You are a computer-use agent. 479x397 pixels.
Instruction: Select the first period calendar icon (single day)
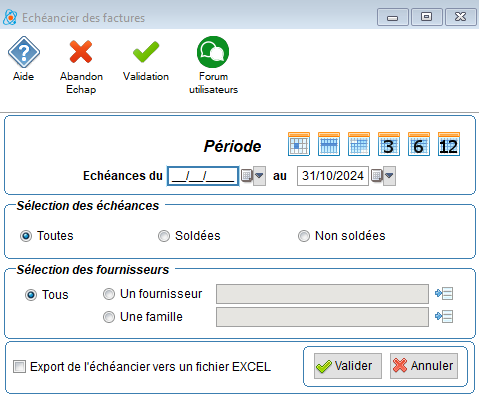[x=299, y=144]
